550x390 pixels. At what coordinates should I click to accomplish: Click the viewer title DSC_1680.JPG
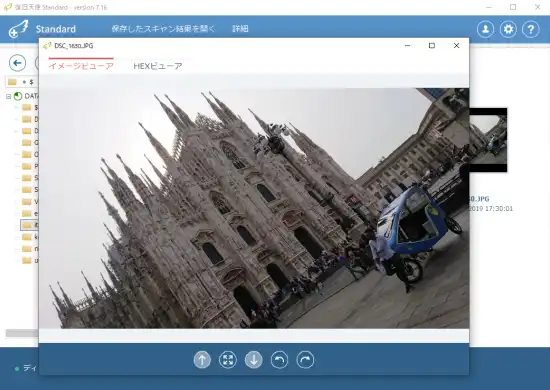[74, 46]
